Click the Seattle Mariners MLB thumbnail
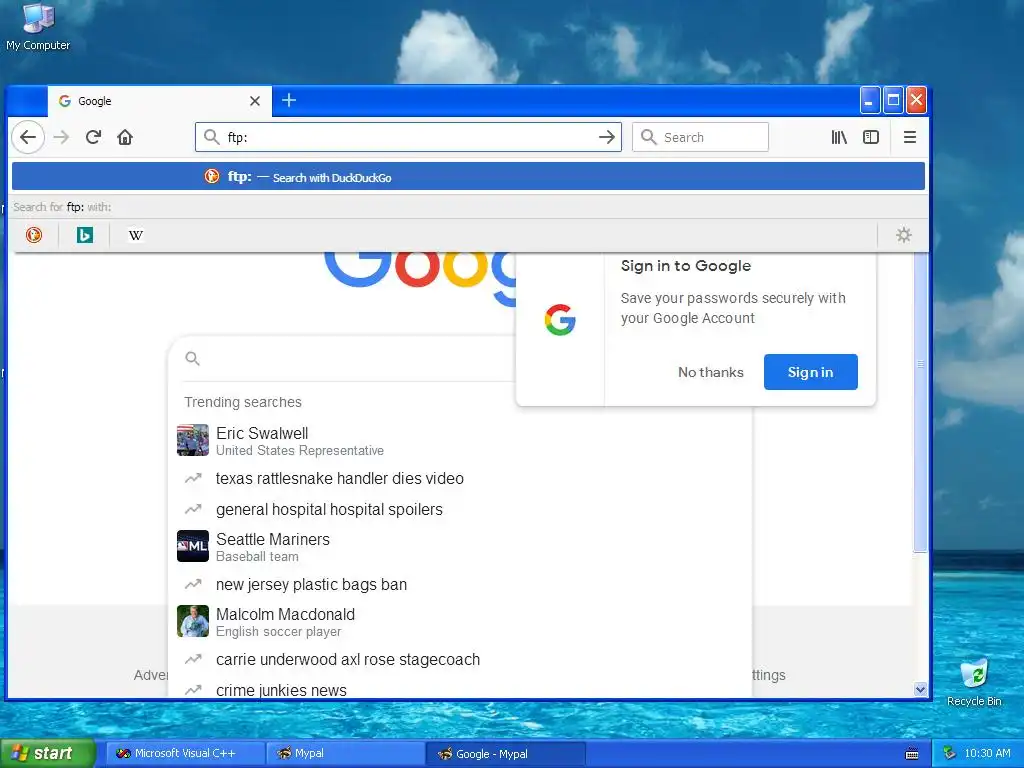1024x768 pixels. click(193, 546)
